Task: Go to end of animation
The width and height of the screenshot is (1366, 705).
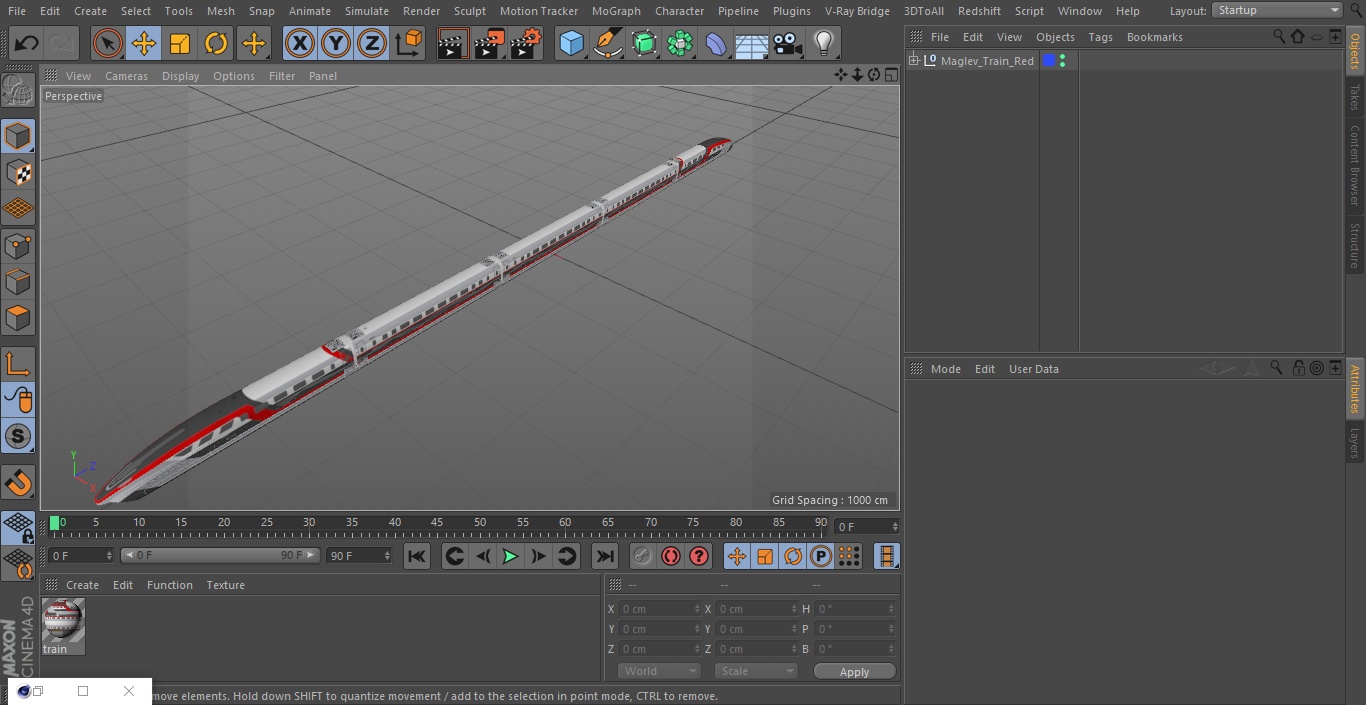Action: [605, 556]
